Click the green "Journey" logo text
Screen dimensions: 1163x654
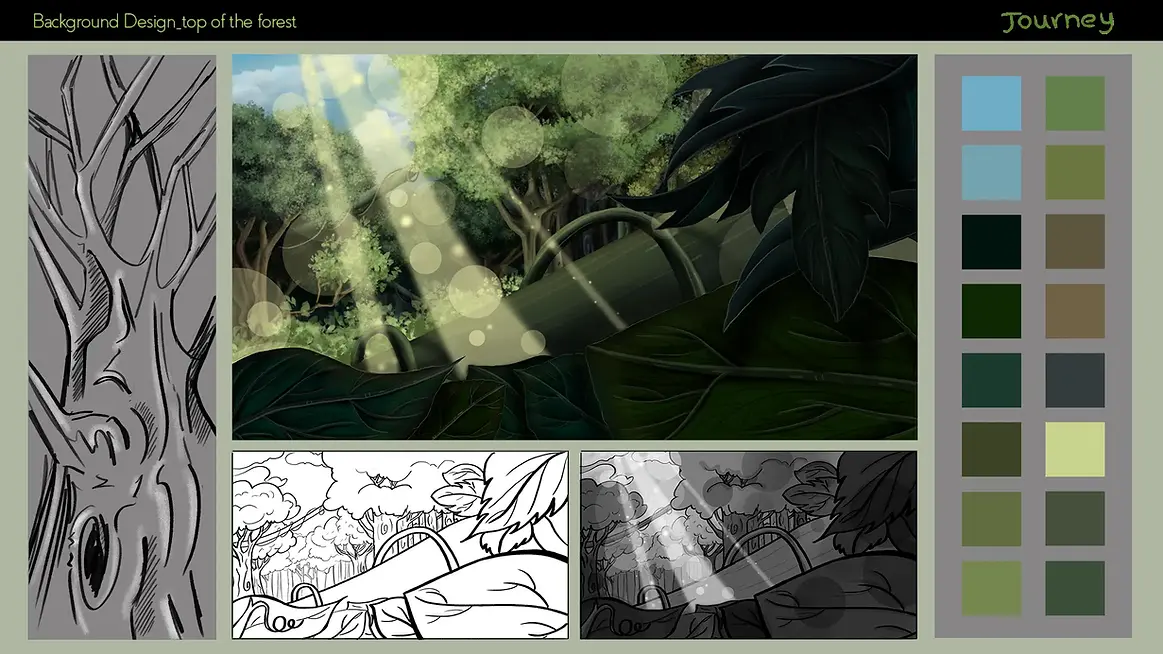1058,21
